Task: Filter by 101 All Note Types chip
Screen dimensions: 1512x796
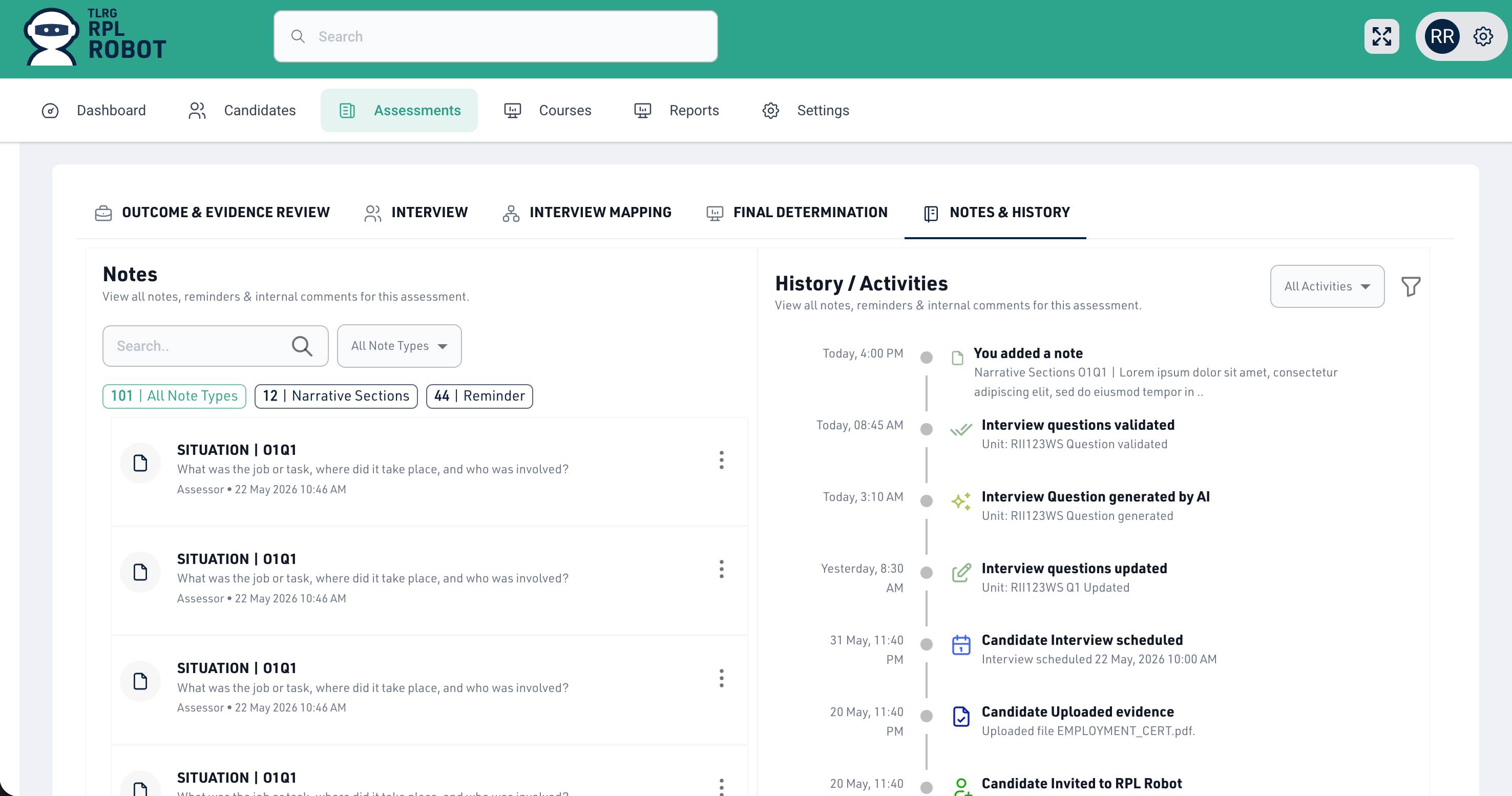Action: [x=174, y=396]
